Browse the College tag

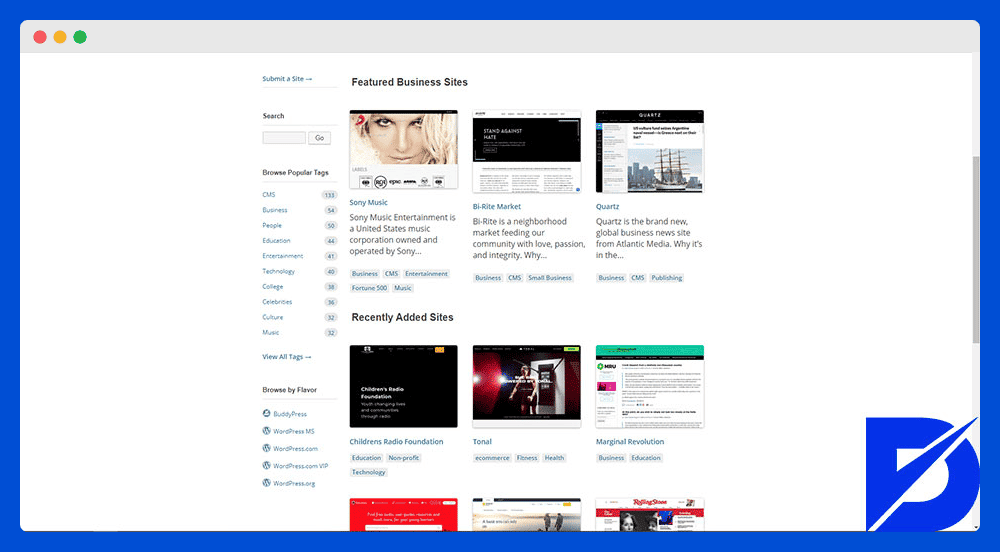[272, 286]
